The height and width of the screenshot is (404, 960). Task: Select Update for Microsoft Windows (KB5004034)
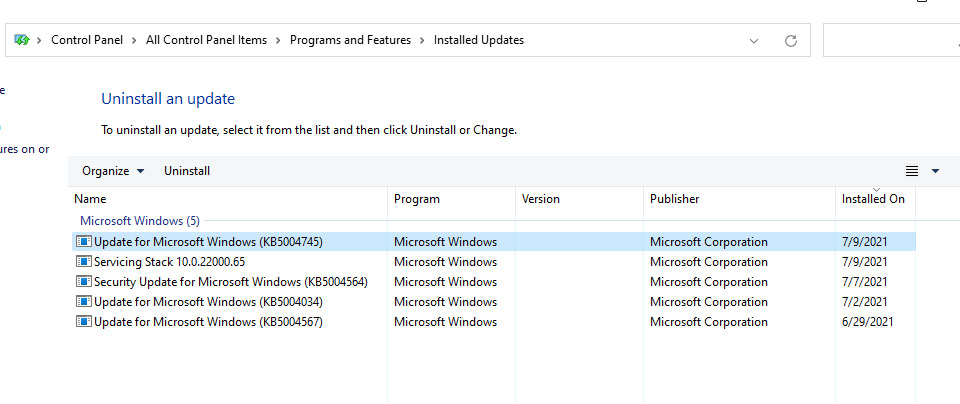coord(493,302)
